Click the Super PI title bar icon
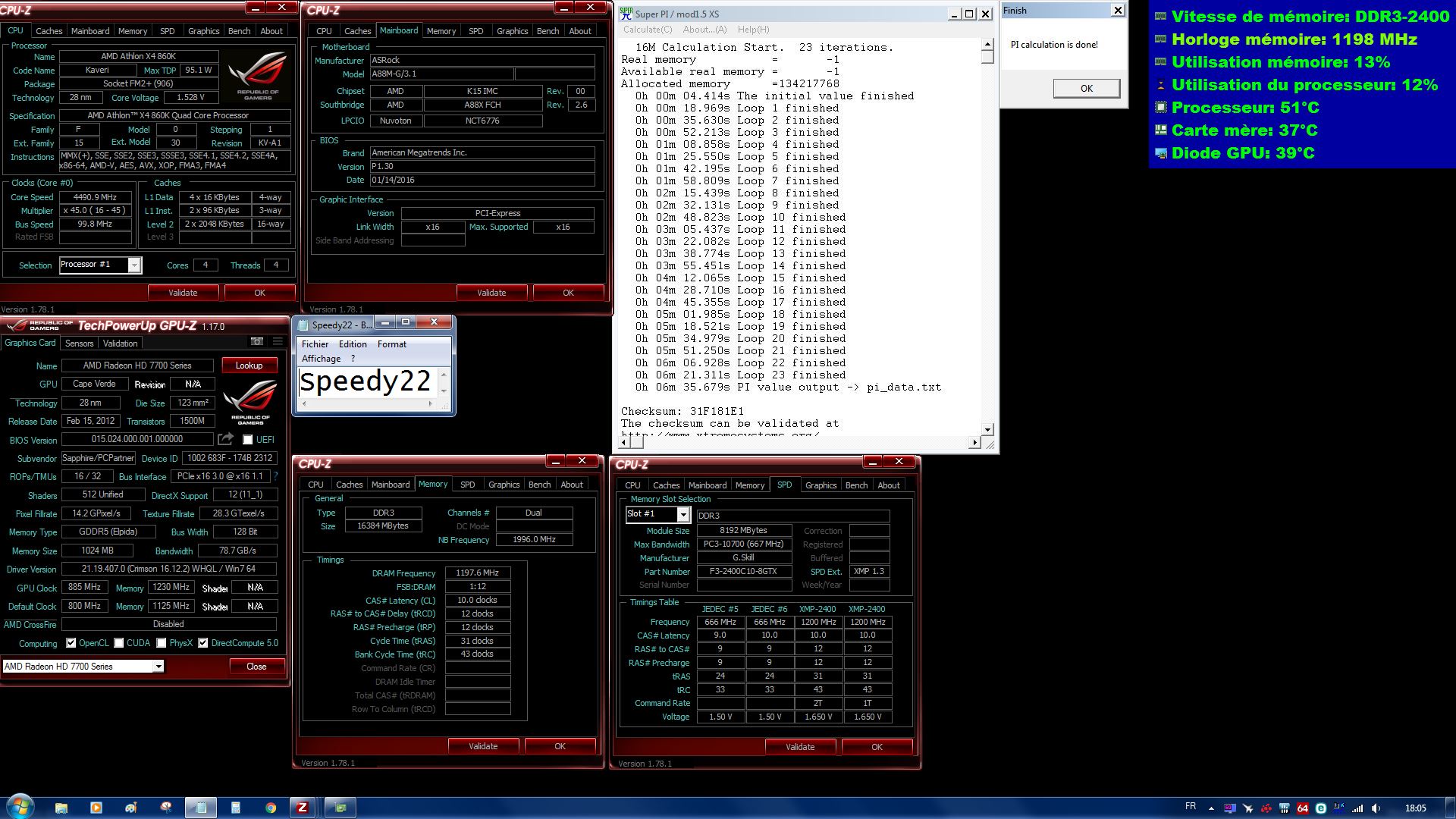Viewport: 1456px width, 819px height. 626,14
